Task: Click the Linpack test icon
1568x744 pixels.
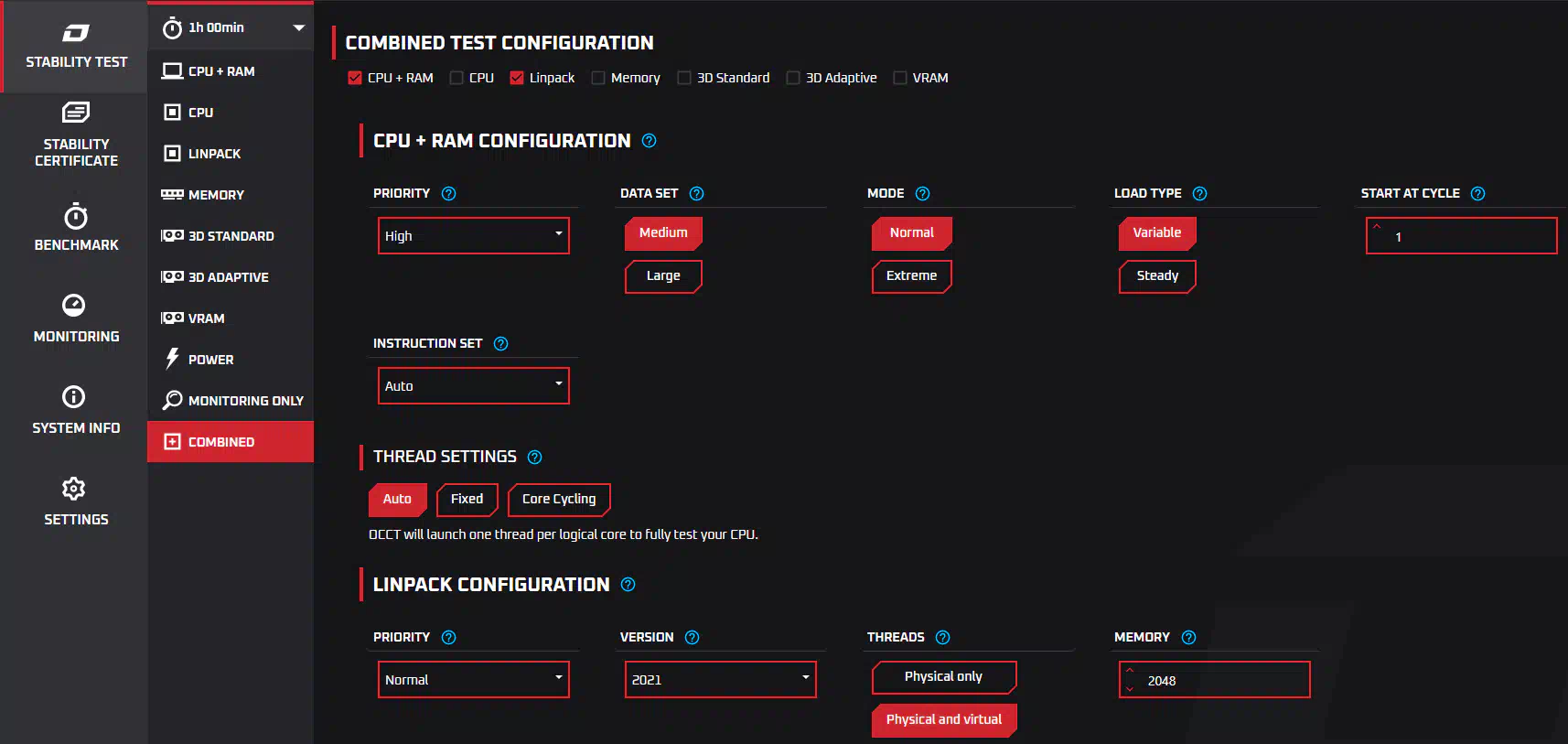Action: point(172,153)
